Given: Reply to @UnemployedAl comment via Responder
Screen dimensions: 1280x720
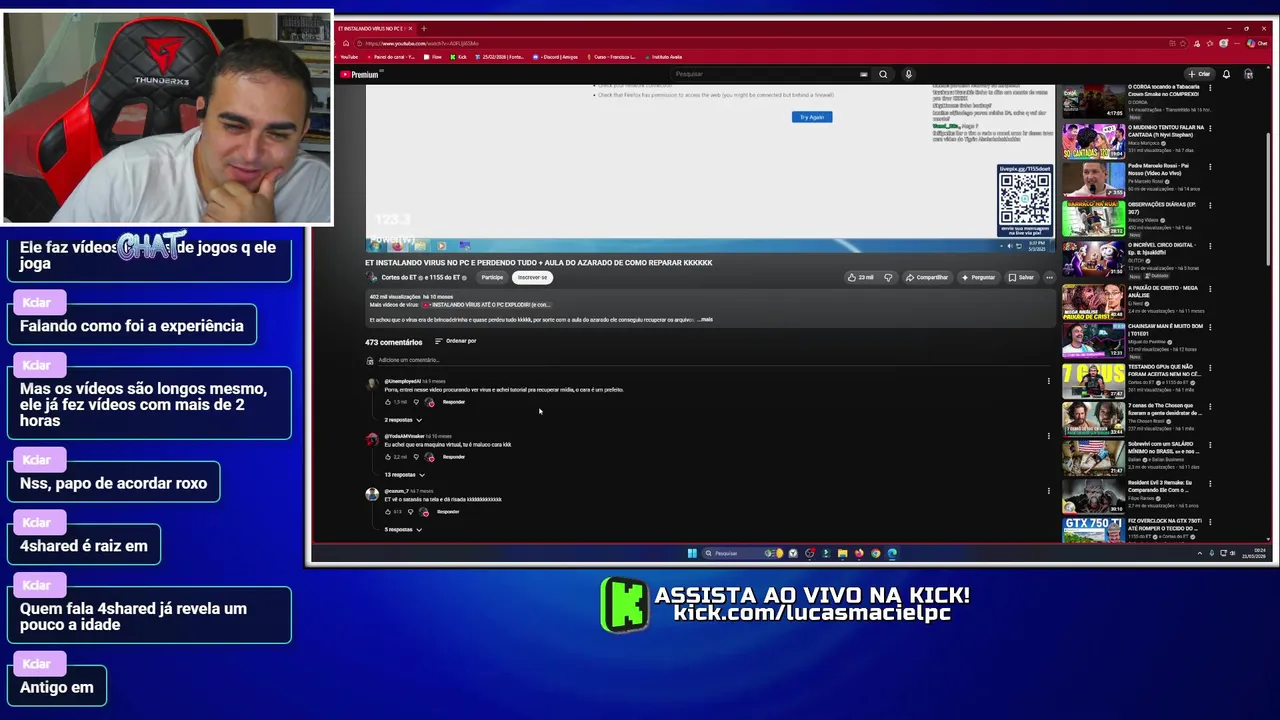Looking at the screenshot, I should point(454,402).
